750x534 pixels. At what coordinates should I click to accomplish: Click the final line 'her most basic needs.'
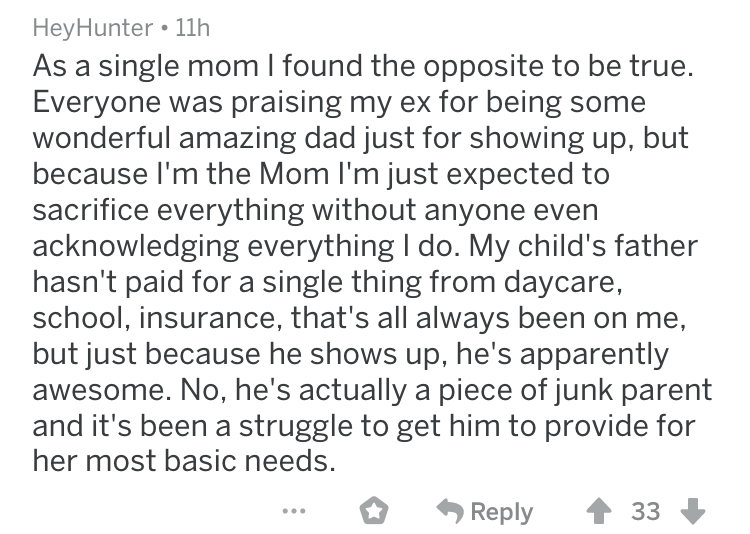click(x=184, y=461)
